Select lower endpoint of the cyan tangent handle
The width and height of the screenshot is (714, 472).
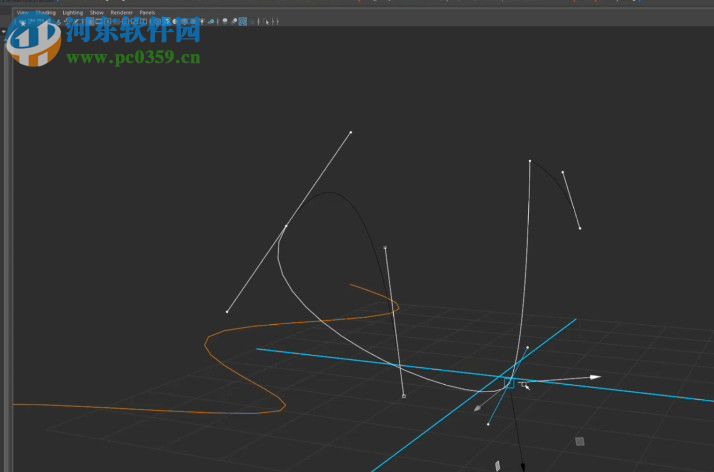click(488, 424)
